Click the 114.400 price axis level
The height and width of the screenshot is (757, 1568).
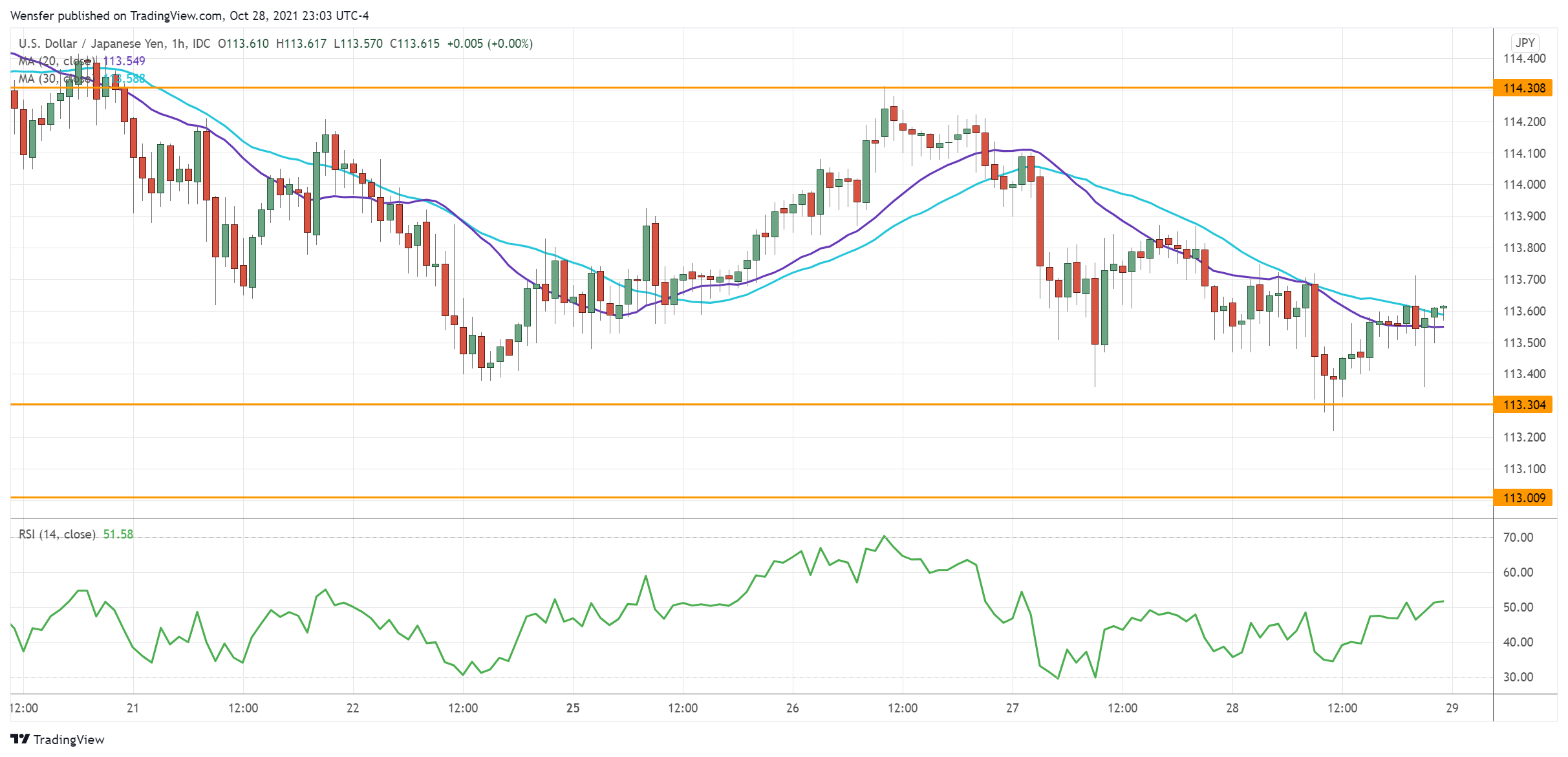pyautogui.click(x=1524, y=58)
